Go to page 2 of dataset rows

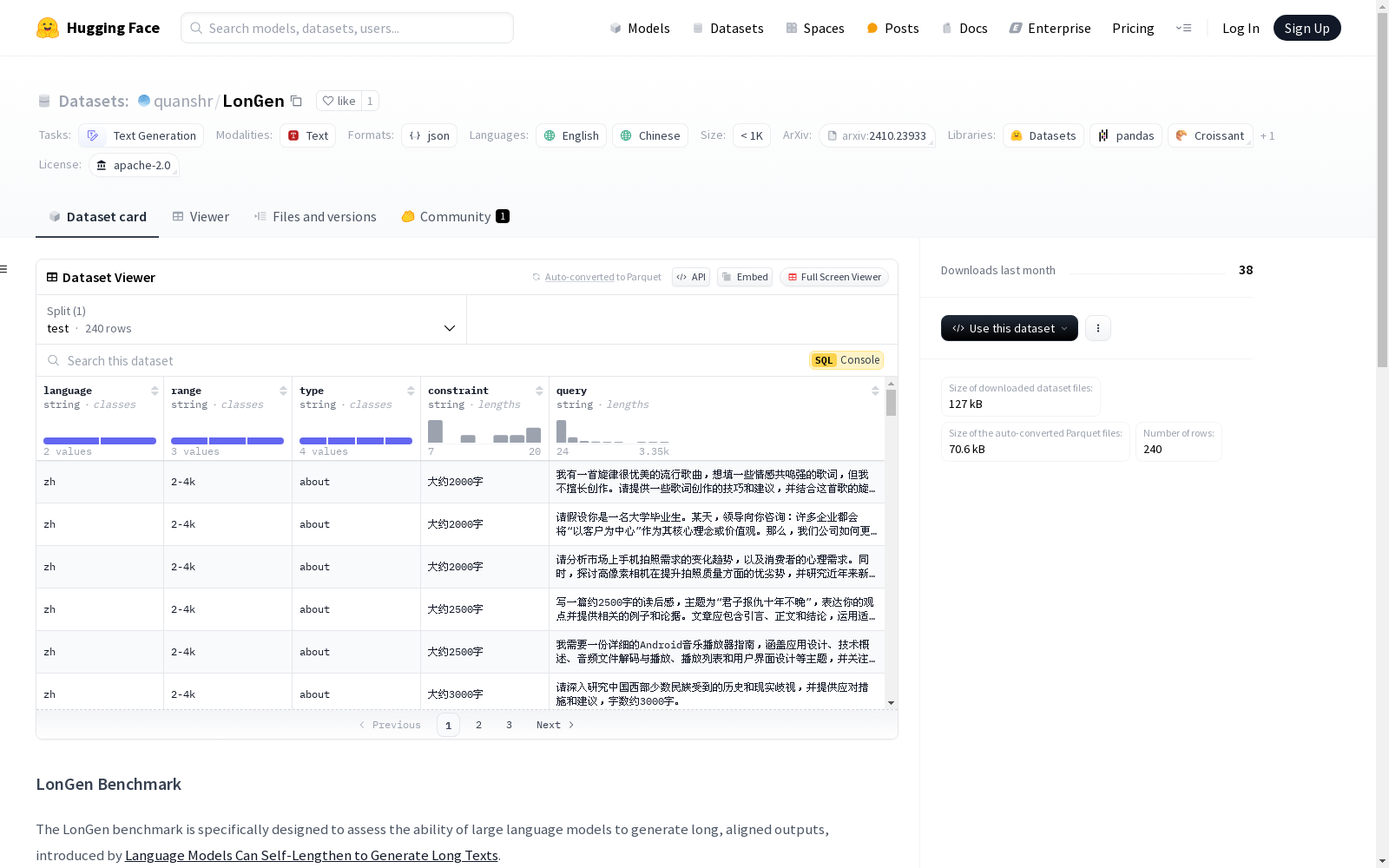(x=478, y=725)
